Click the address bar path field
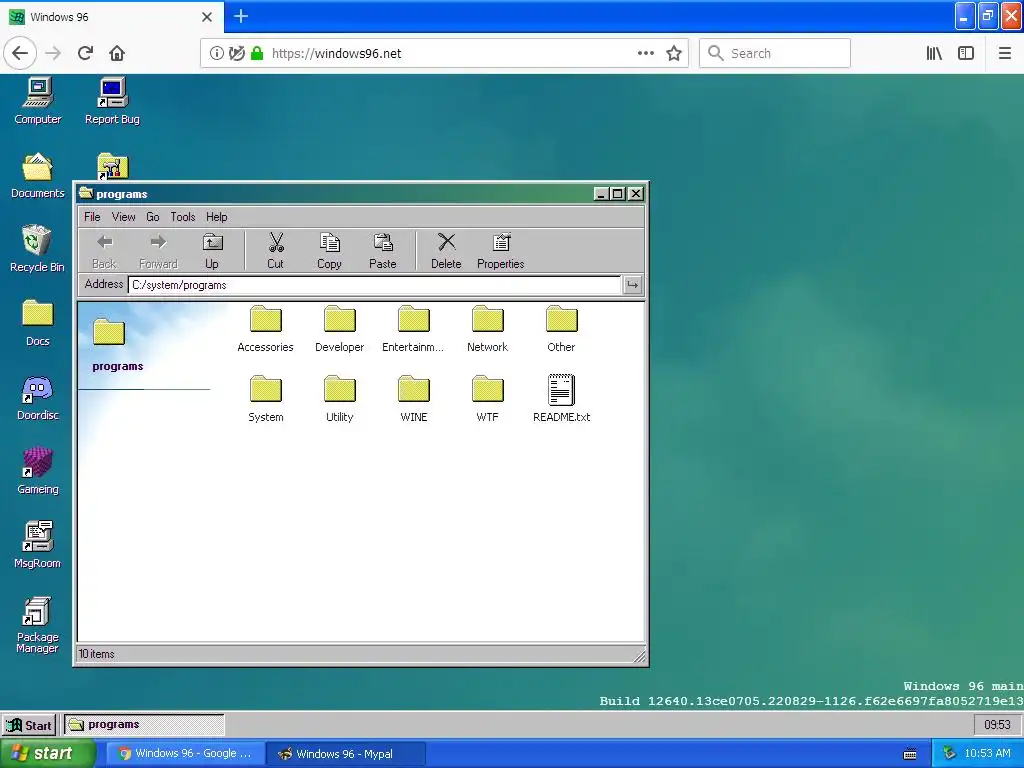Screen dimensions: 1024x768 pos(374,285)
